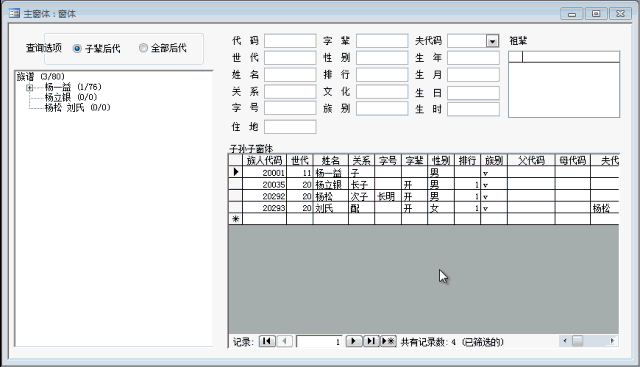The width and height of the screenshot is (640, 367).
Task: Open 族别 dropdown in 杨一益 row
Action: pyautogui.click(x=485, y=173)
